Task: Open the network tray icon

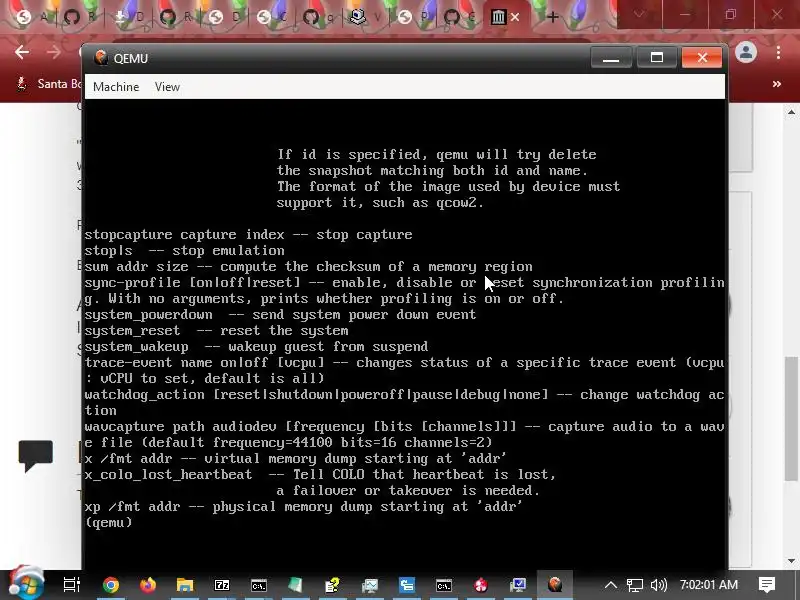Action: point(635,585)
